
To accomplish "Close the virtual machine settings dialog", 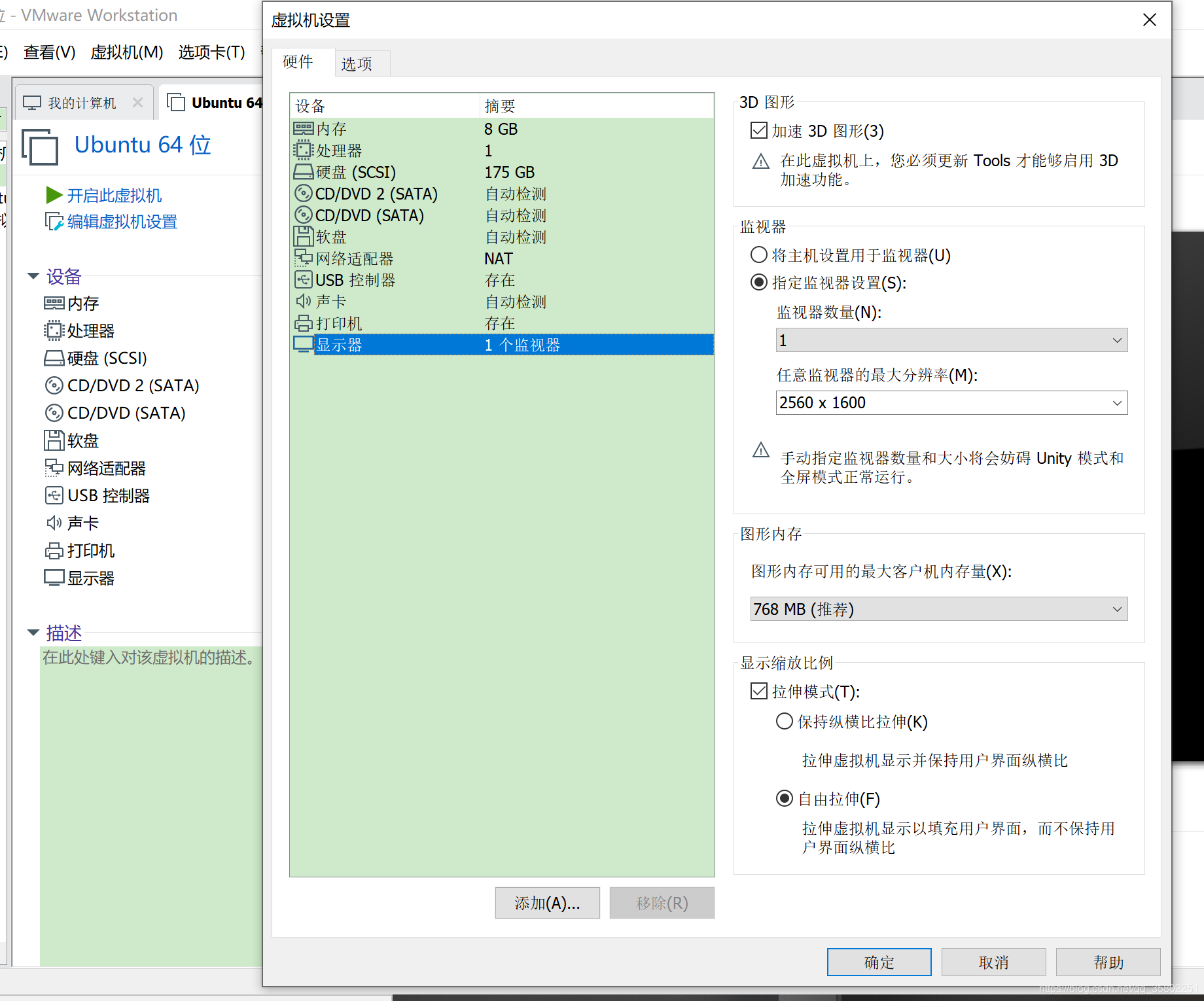I will 1150,20.
